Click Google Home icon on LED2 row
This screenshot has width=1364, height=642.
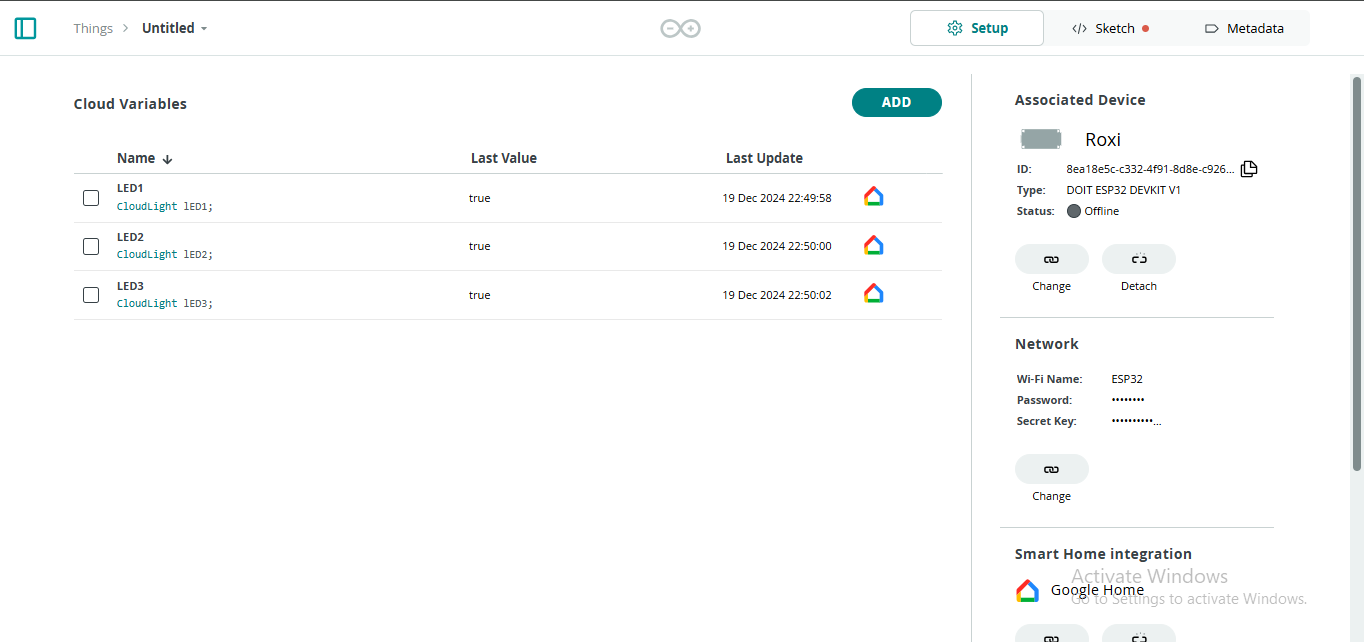point(873,245)
